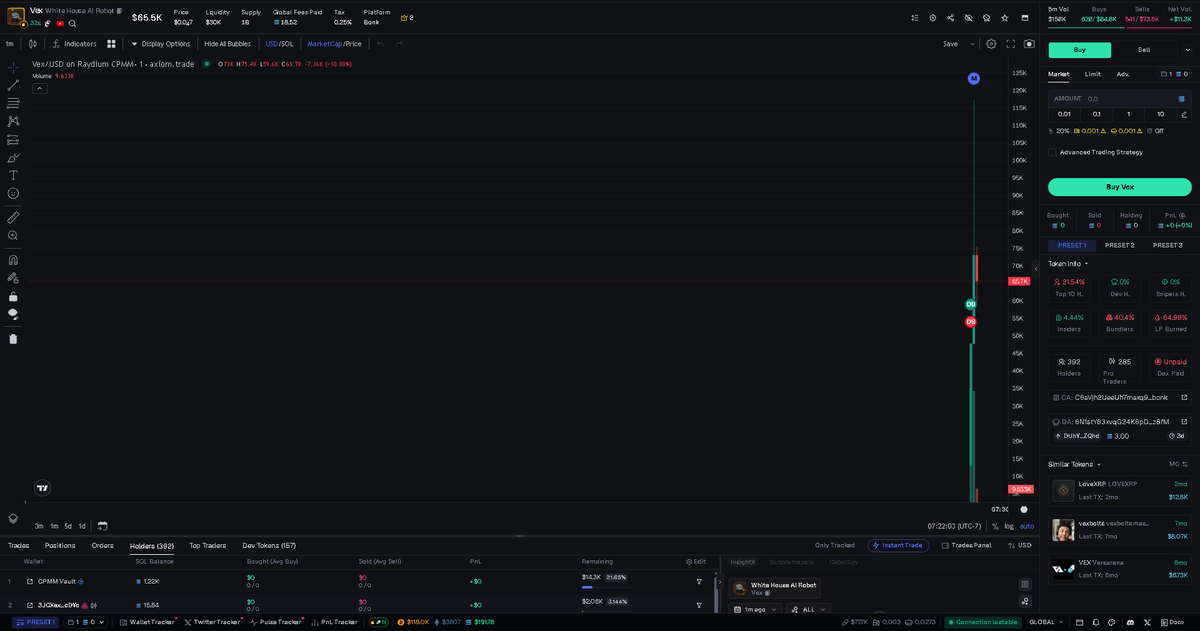Open candlestick chart style selector

pos(33,44)
